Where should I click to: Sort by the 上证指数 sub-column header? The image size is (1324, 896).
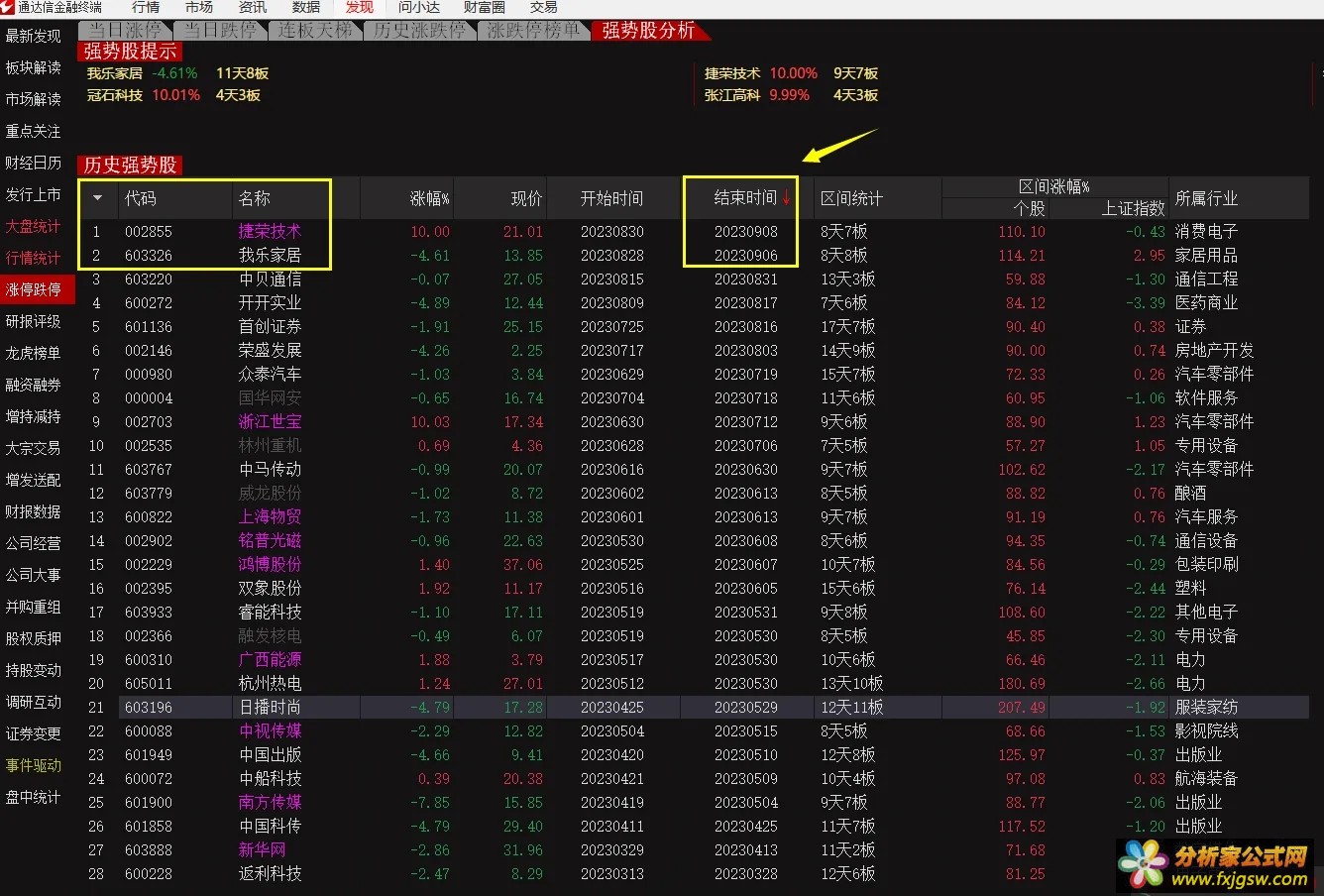pos(1134,208)
